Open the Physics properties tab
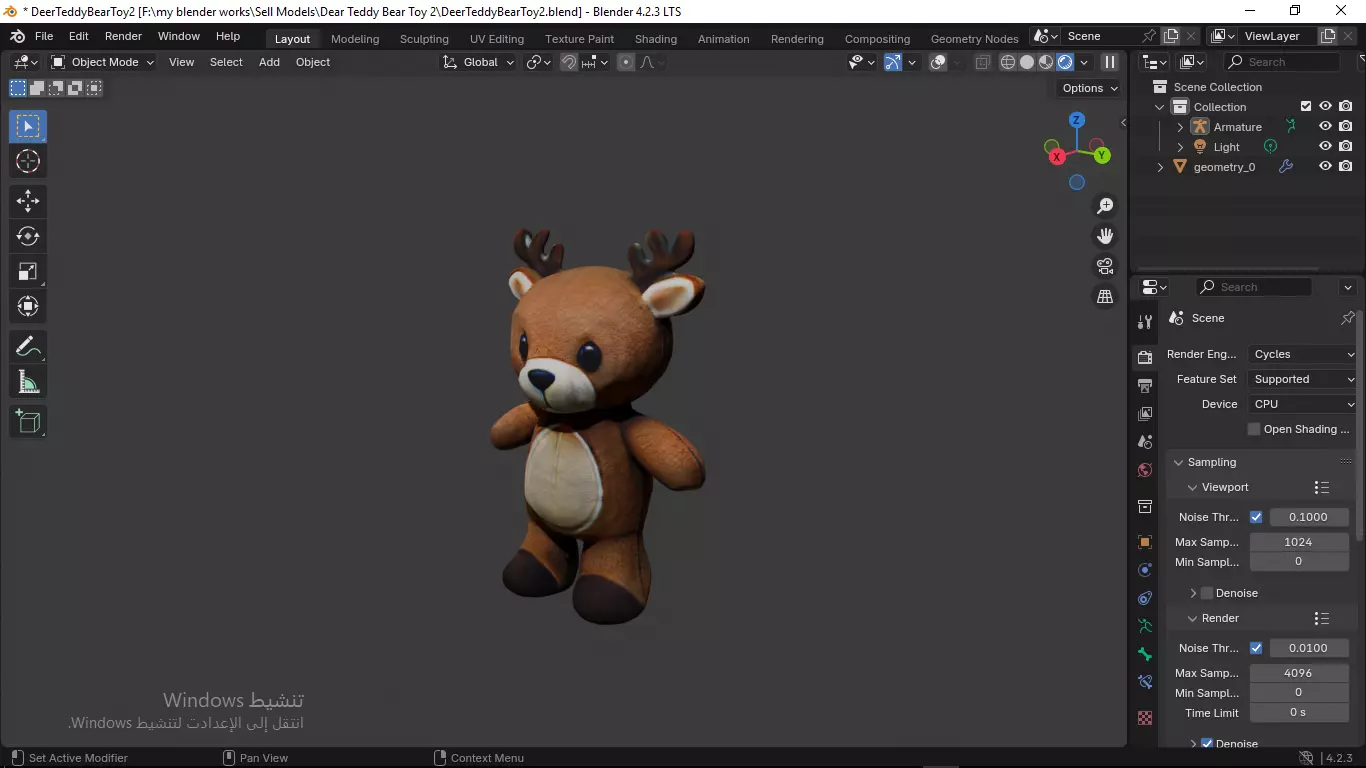1366x768 pixels. (1145, 570)
